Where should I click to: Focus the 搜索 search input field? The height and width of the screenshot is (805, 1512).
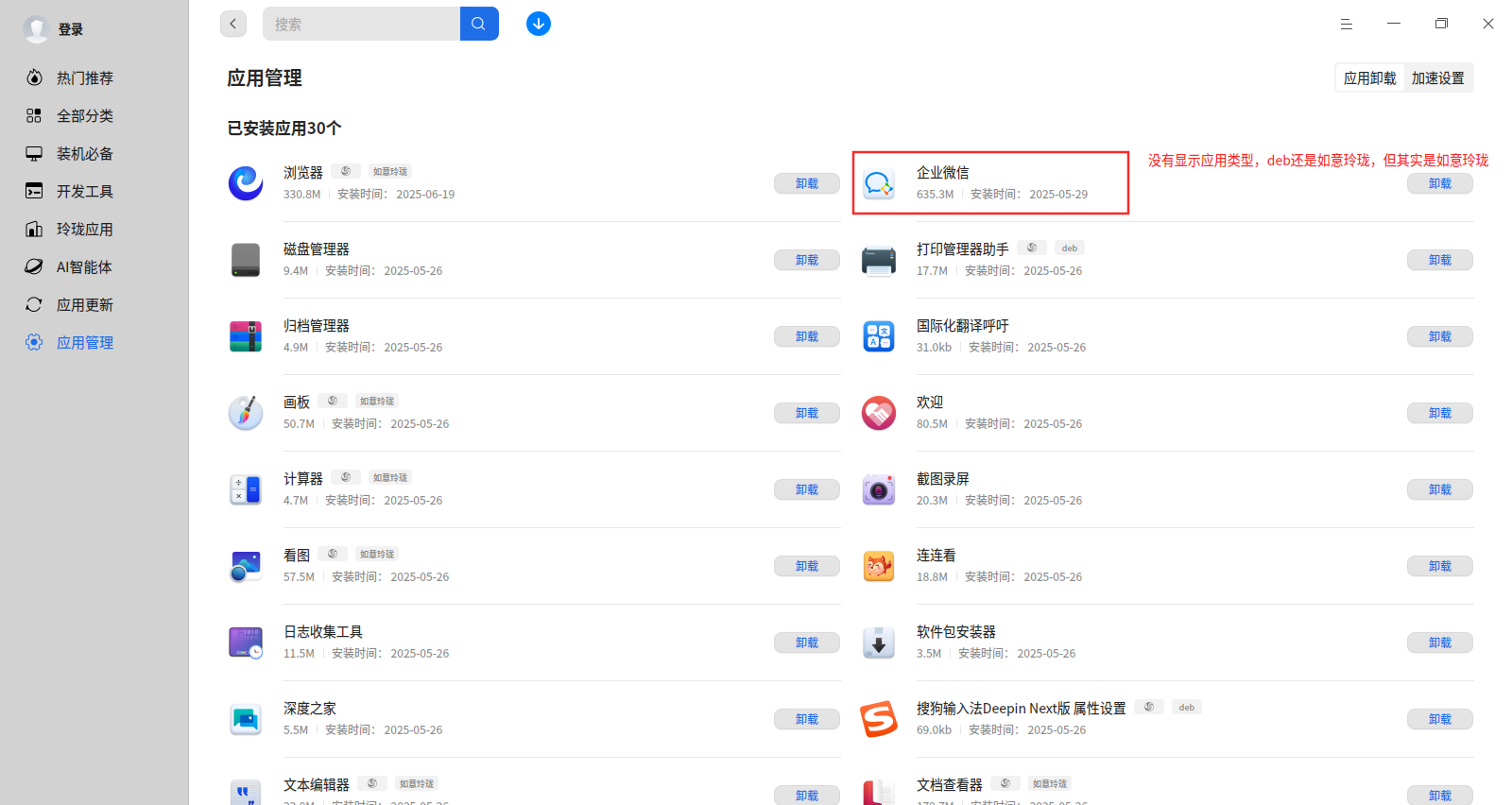(x=361, y=24)
